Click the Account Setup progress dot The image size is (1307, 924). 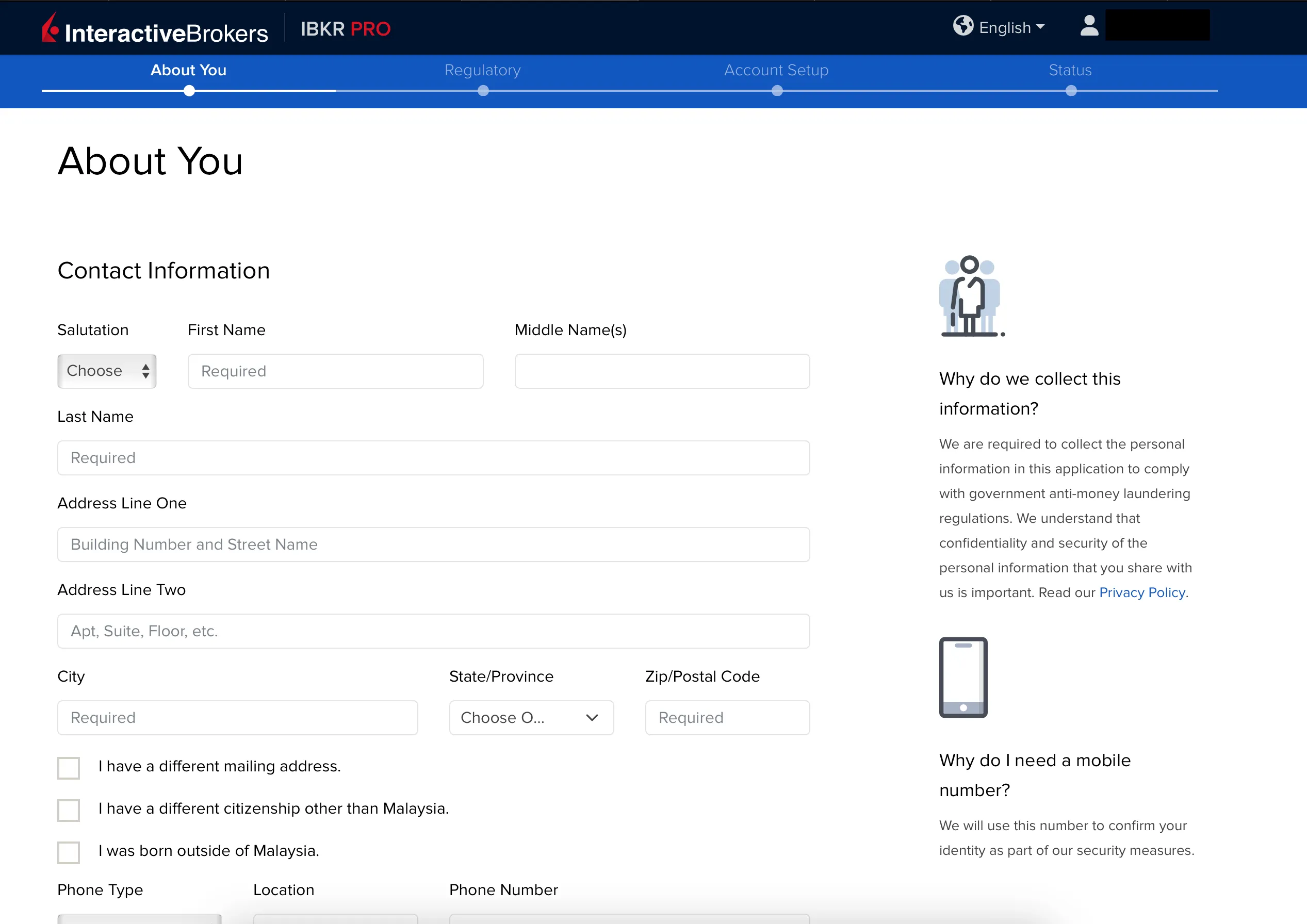click(777, 90)
